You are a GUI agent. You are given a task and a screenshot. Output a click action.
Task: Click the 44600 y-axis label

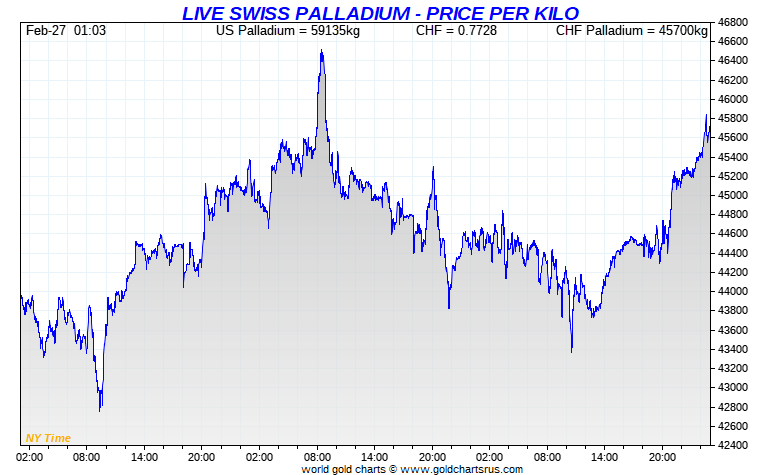[x=732, y=234]
